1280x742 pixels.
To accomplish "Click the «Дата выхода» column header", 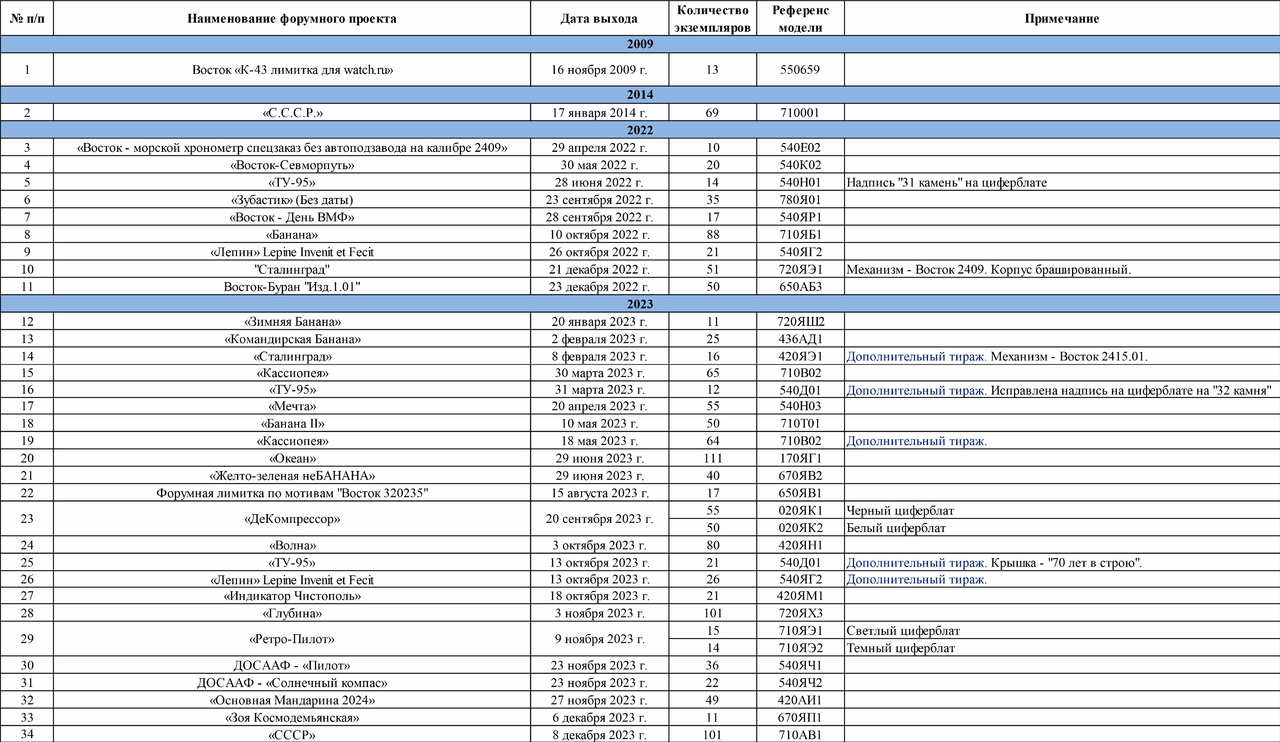I will coord(600,19).
